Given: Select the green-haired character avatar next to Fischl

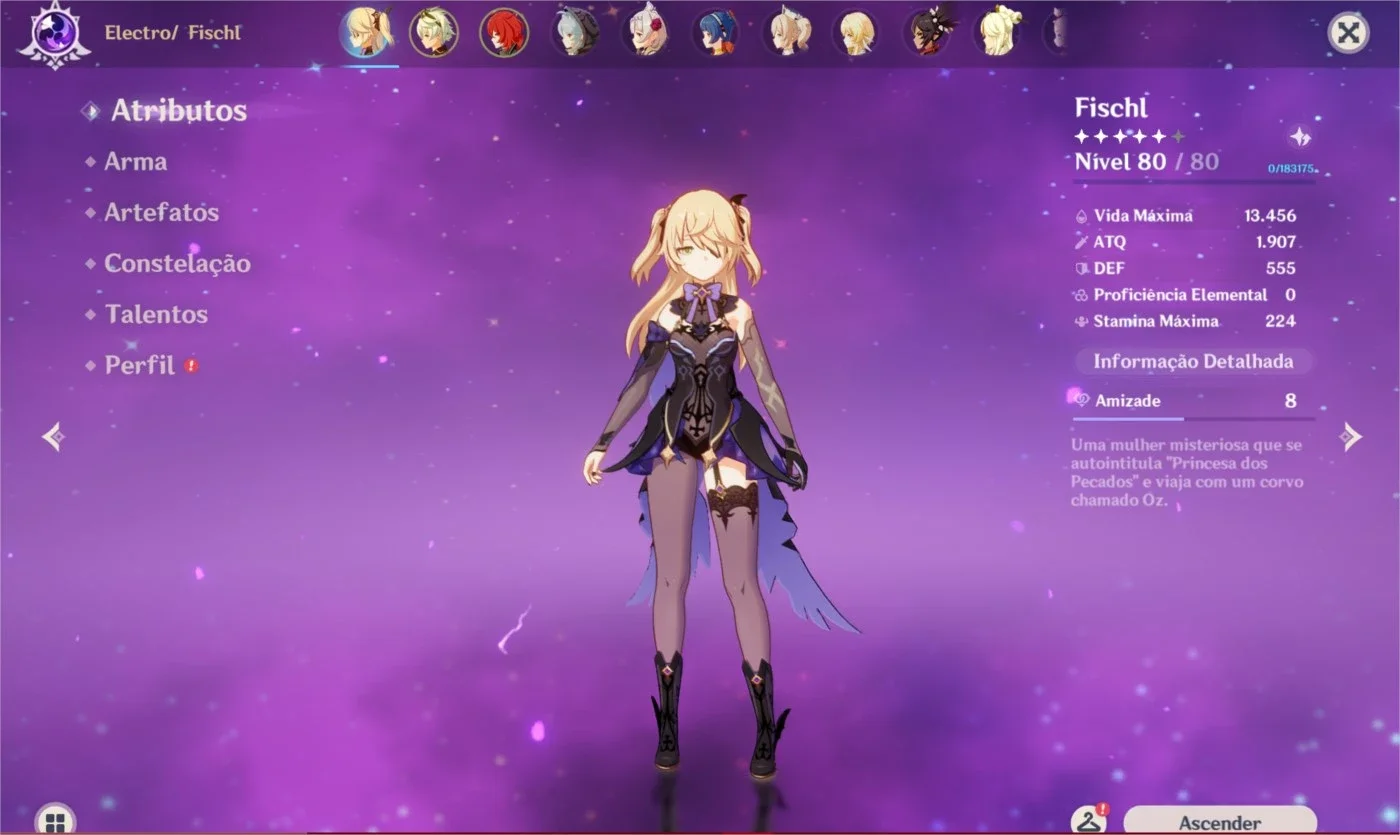Looking at the screenshot, I should [433, 32].
